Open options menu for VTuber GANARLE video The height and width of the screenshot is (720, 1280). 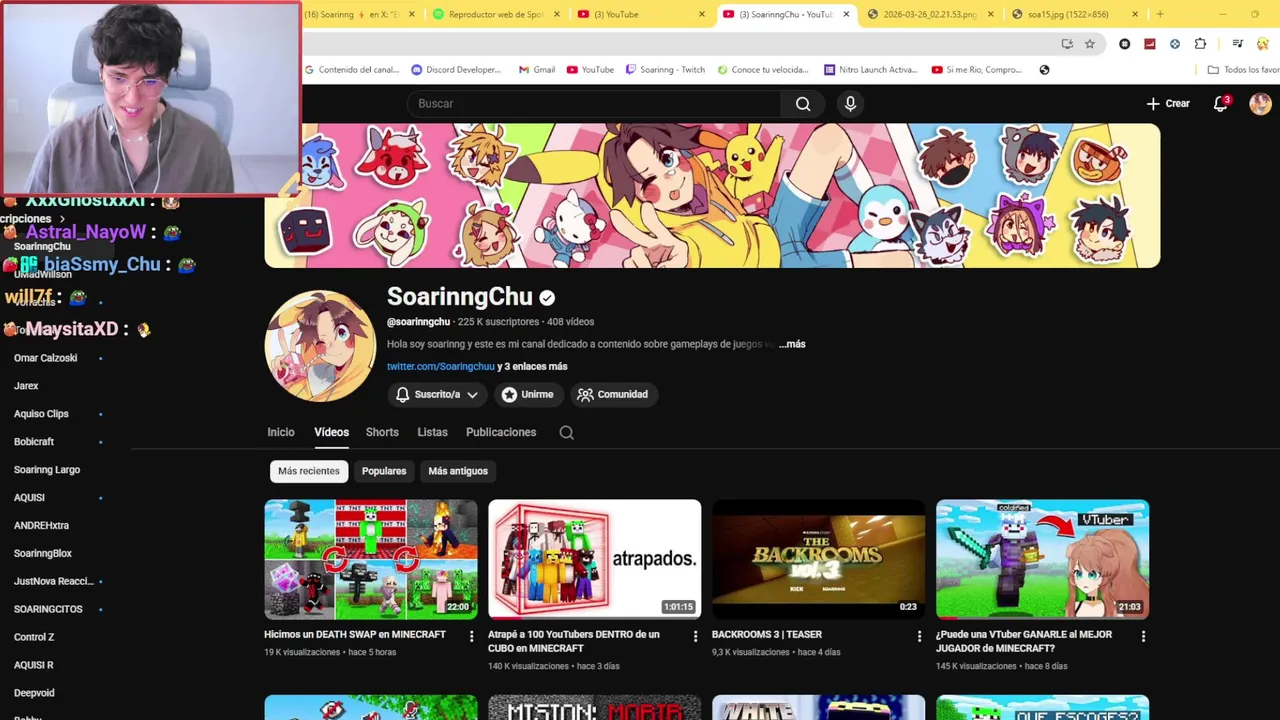click(1143, 636)
